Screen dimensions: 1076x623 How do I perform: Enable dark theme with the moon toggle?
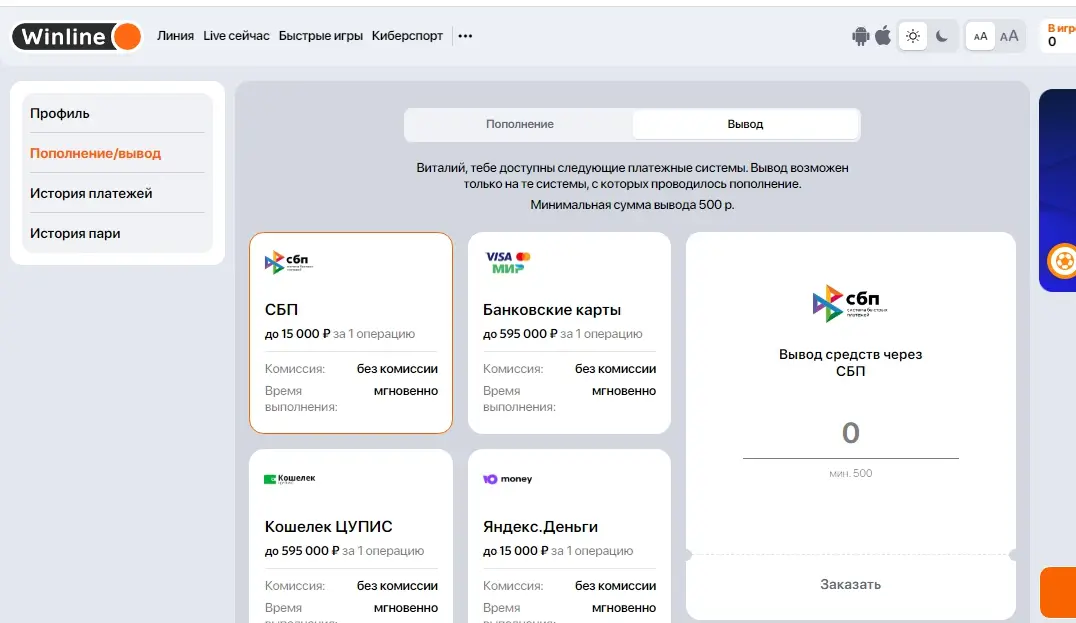943,35
